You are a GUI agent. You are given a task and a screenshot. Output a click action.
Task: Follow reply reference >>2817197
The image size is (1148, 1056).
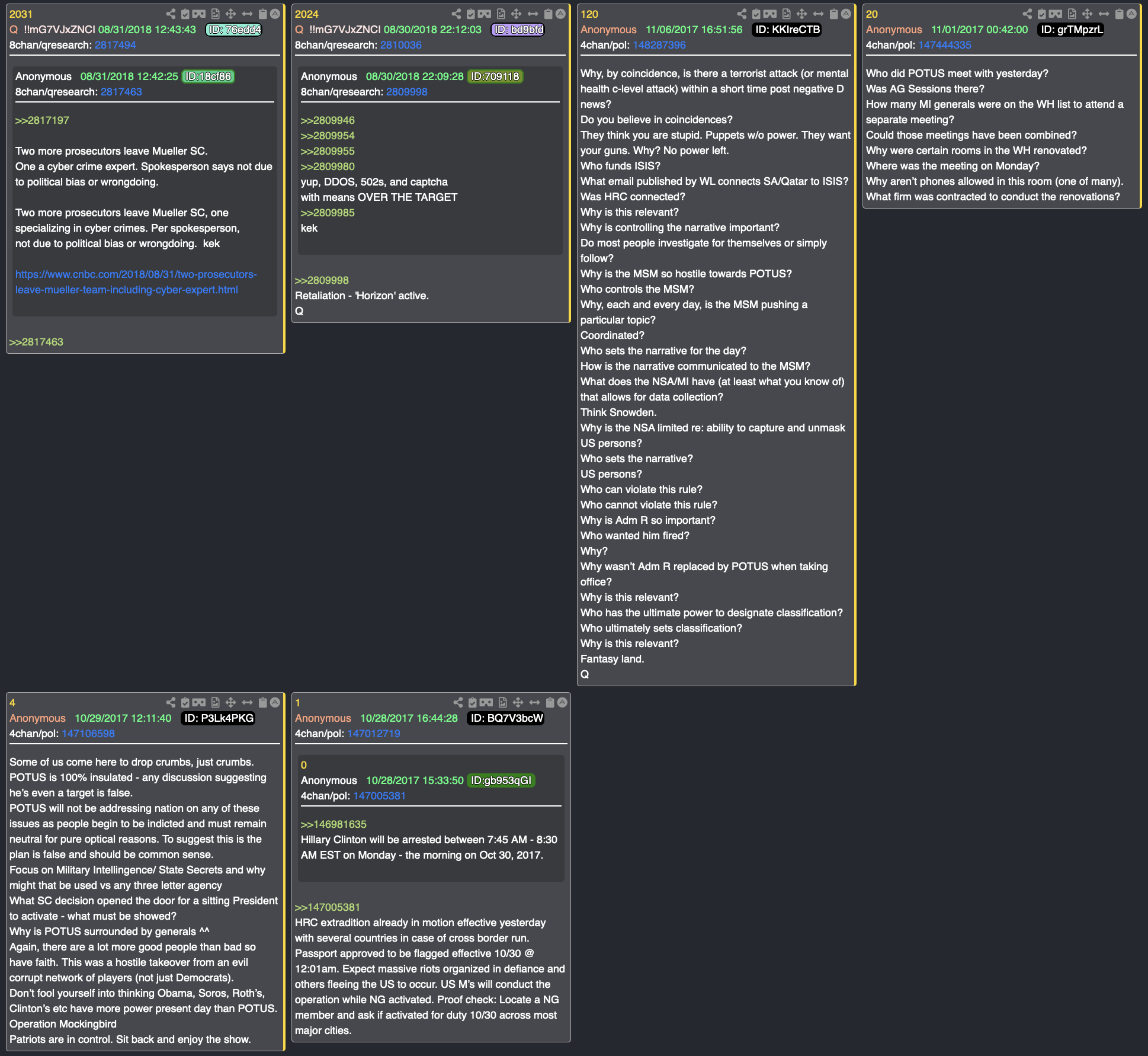point(42,120)
